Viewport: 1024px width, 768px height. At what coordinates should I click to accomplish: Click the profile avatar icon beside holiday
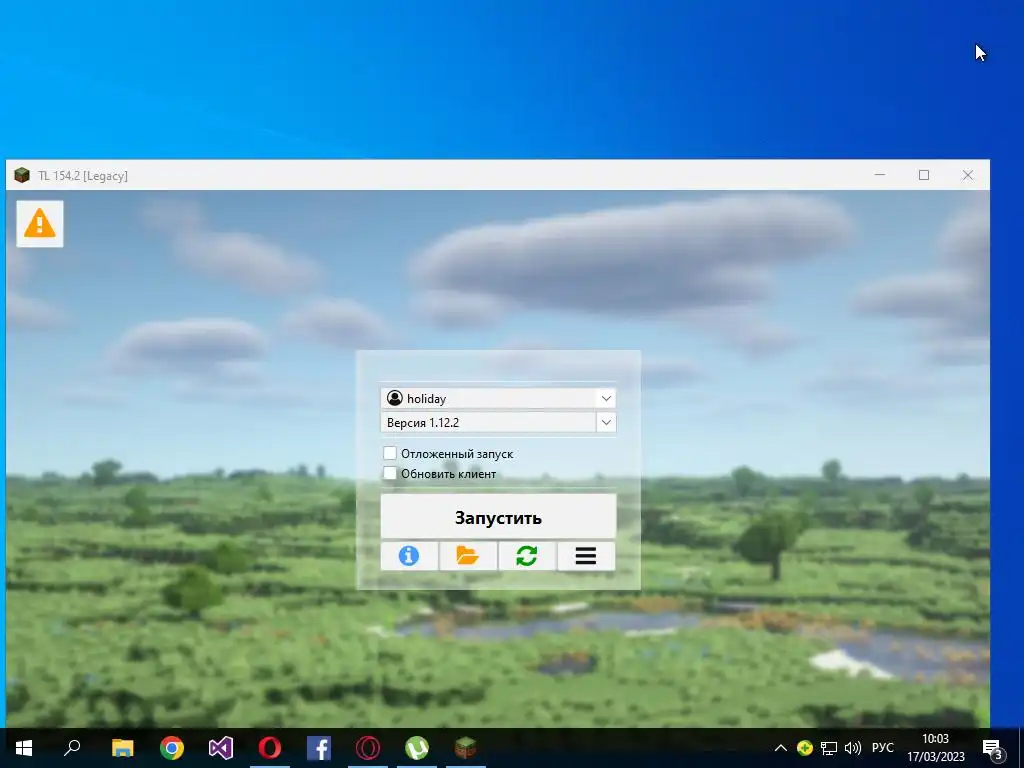(x=394, y=398)
